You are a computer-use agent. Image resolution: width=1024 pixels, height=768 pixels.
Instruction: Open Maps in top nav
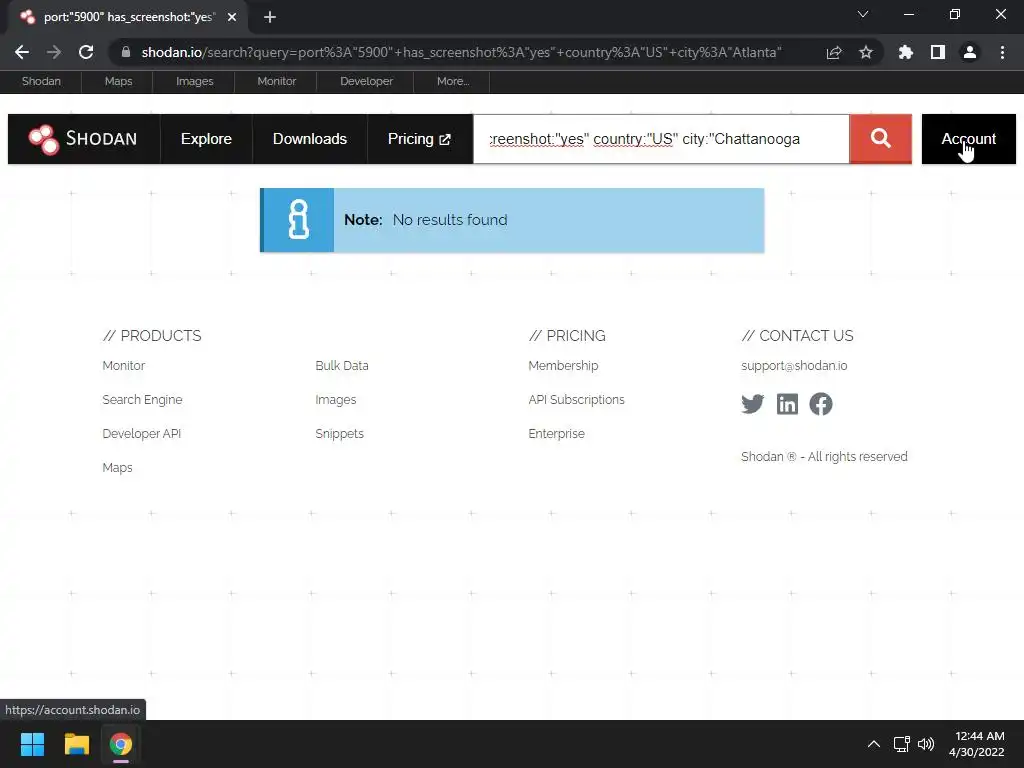click(x=118, y=81)
